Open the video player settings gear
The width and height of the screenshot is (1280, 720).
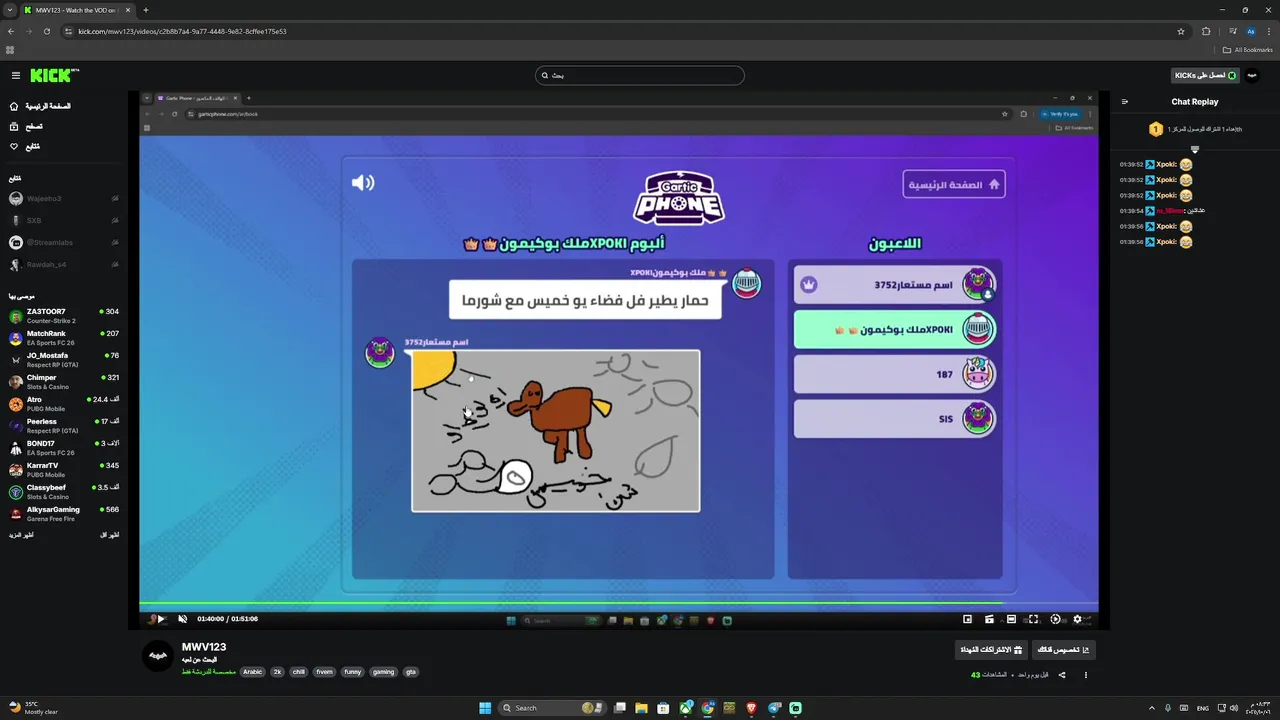pos(1077,619)
